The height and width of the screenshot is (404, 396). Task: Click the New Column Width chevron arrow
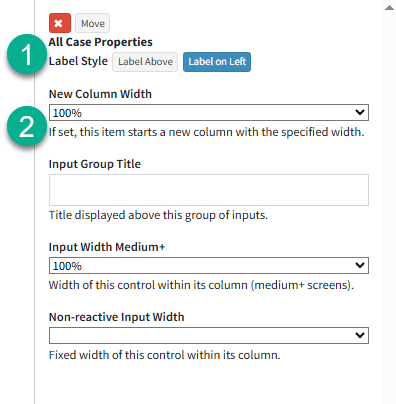(360, 112)
